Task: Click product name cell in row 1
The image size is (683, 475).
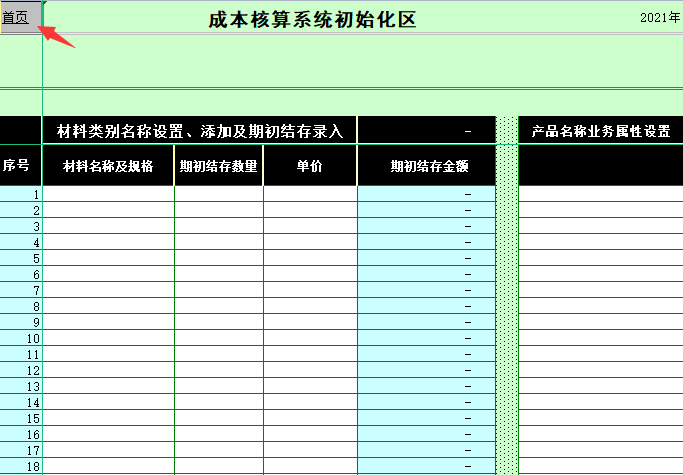Action: (x=601, y=194)
